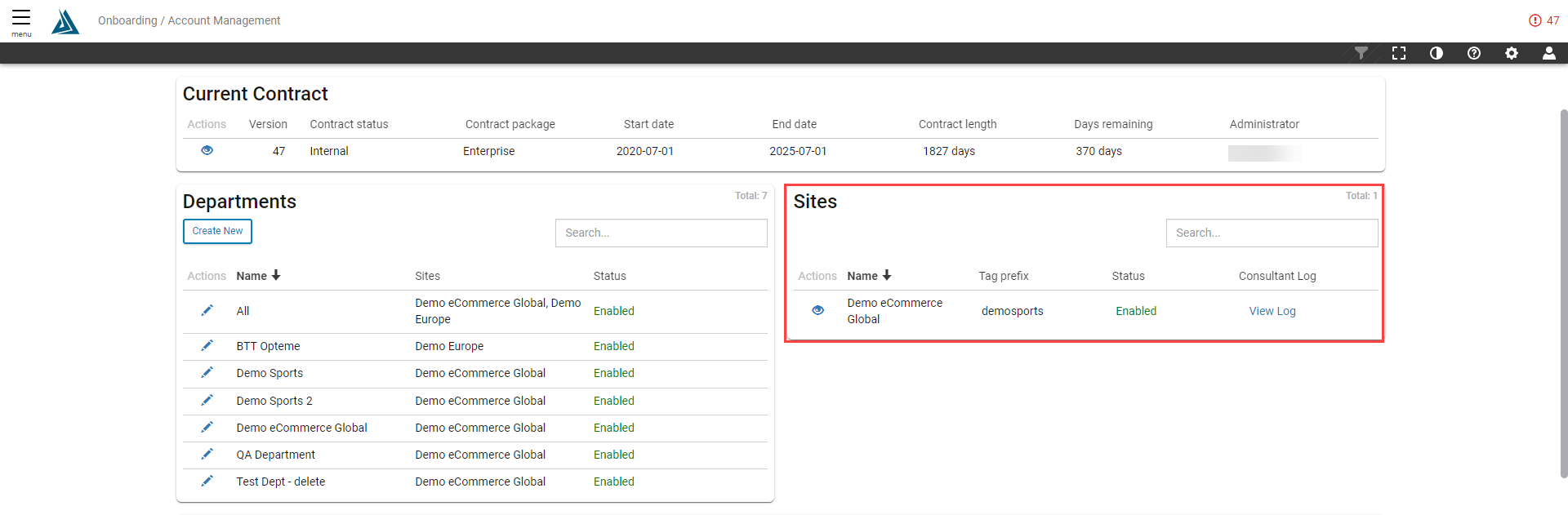1568x515 pixels.
Task: Open the help question mark icon
Action: coord(1473,53)
